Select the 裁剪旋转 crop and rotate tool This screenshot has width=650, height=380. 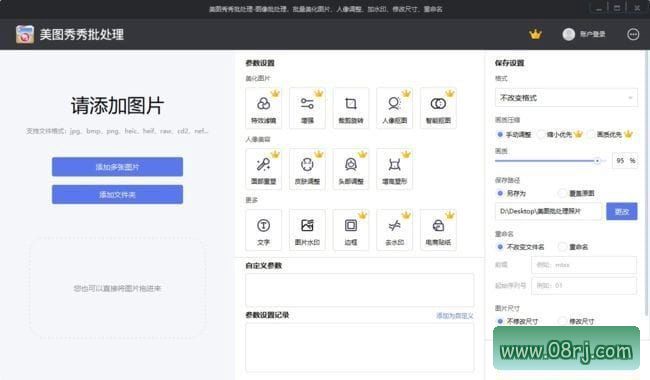351,108
